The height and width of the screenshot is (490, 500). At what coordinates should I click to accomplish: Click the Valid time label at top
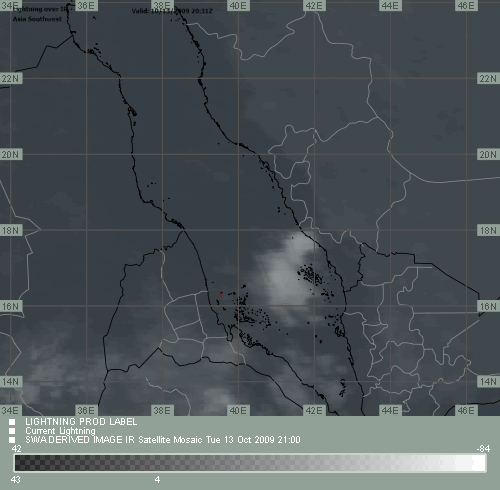pyautogui.click(x=172, y=11)
